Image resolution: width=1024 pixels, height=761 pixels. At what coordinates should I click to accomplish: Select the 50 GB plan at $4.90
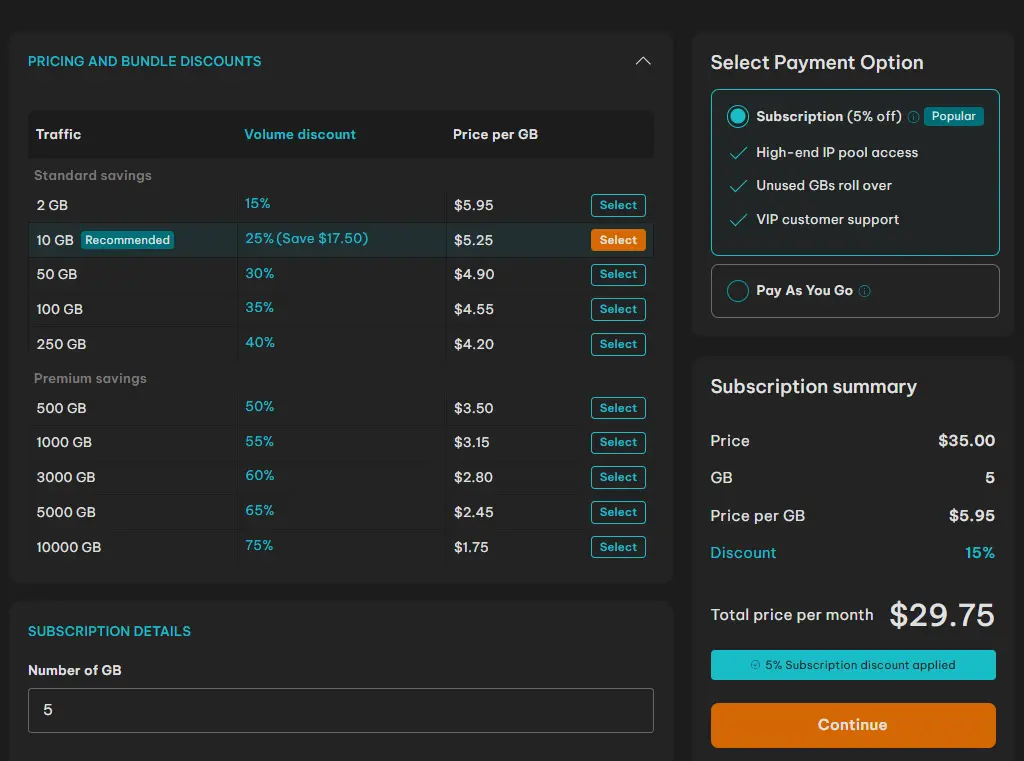(x=618, y=274)
